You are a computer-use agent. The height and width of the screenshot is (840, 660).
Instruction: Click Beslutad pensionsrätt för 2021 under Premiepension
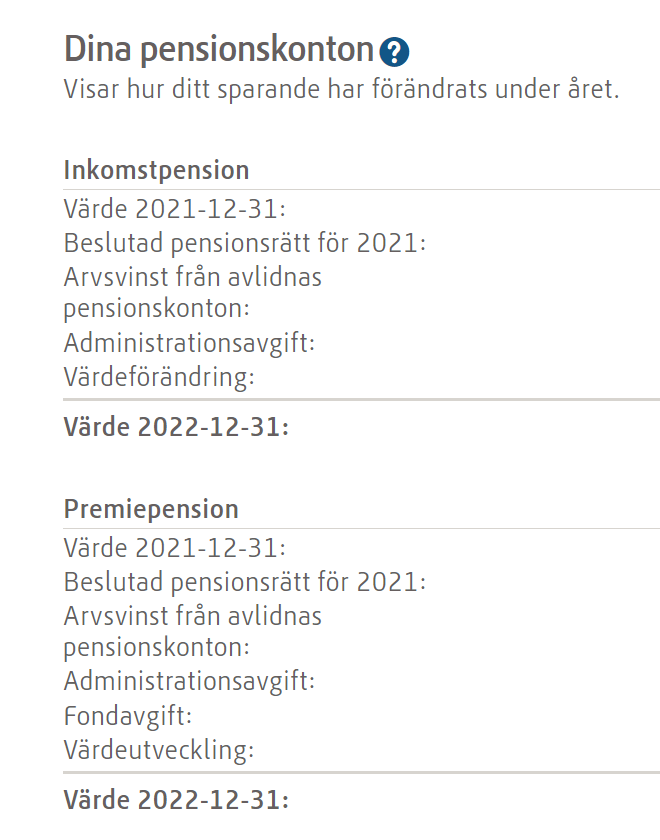coord(245,582)
